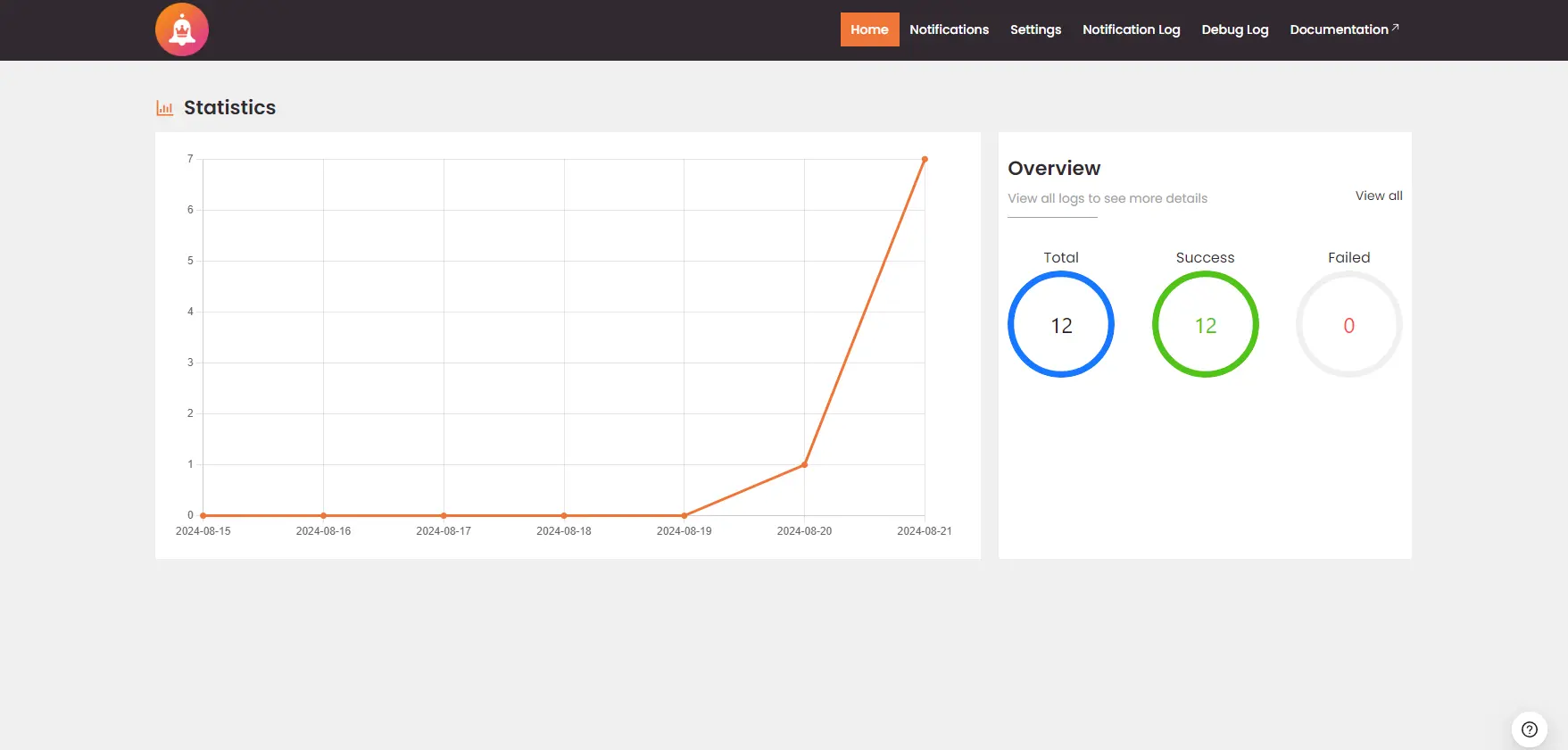Click the Failed count circle
The image size is (1568, 750).
(1348, 325)
